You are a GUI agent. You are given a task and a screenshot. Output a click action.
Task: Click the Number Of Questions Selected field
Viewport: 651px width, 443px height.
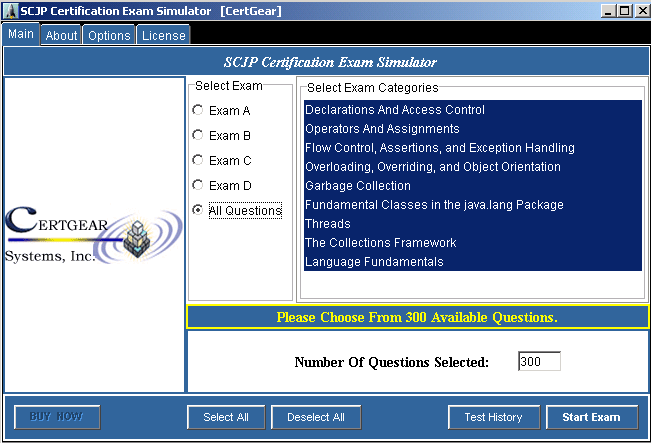point(539,361)
